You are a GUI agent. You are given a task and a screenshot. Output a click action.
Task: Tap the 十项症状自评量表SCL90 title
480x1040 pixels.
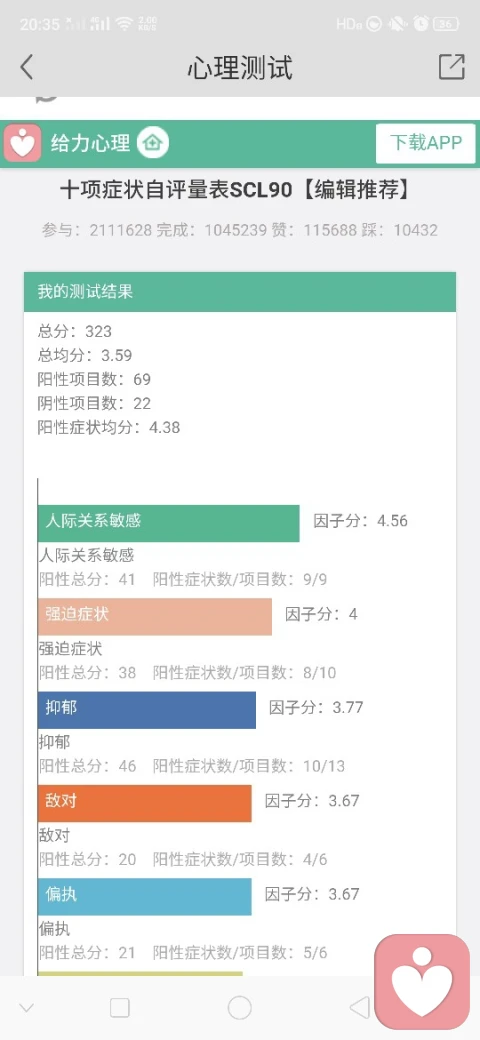pos(176,190)
